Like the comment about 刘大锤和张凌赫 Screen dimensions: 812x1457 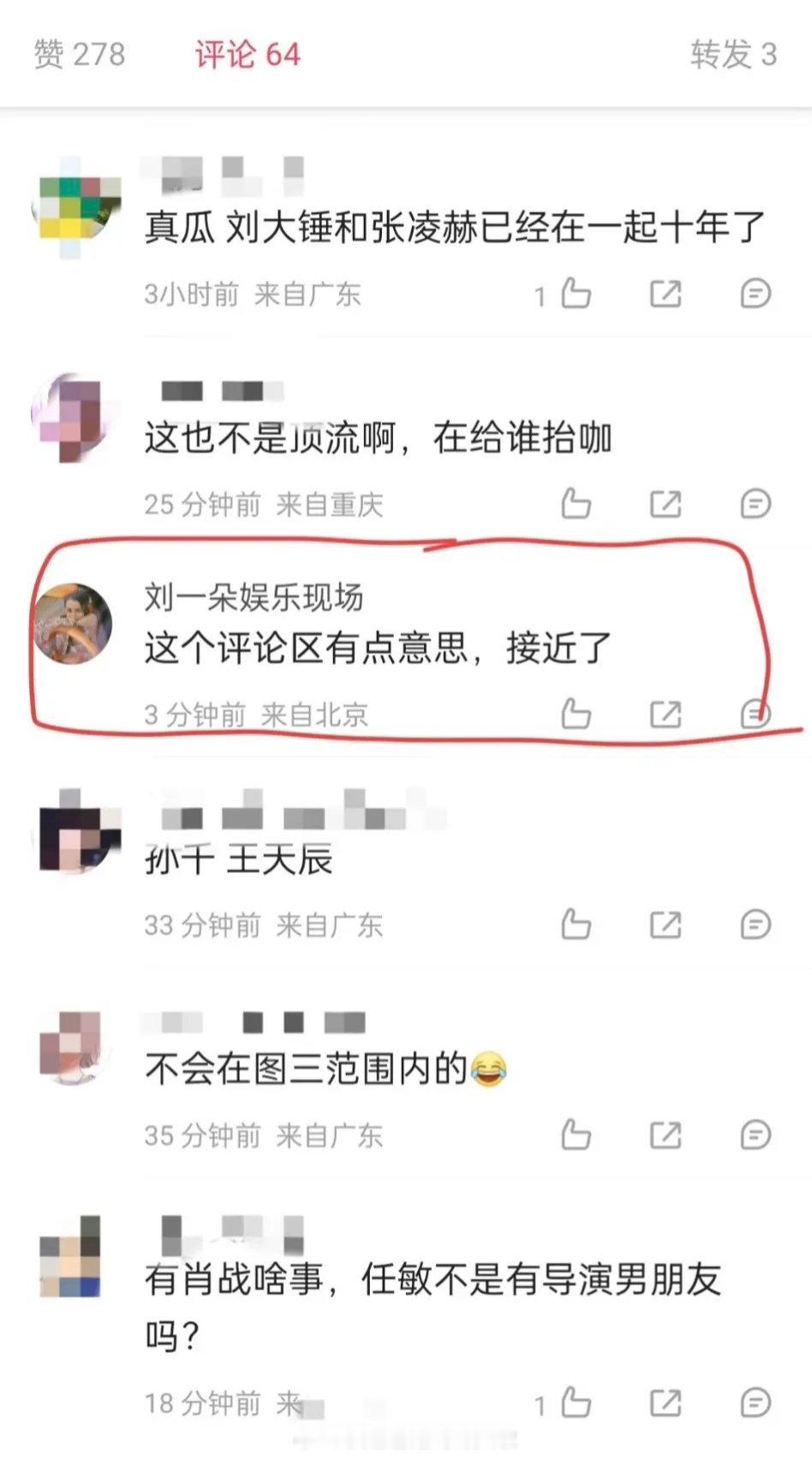[x=576, y=294]
